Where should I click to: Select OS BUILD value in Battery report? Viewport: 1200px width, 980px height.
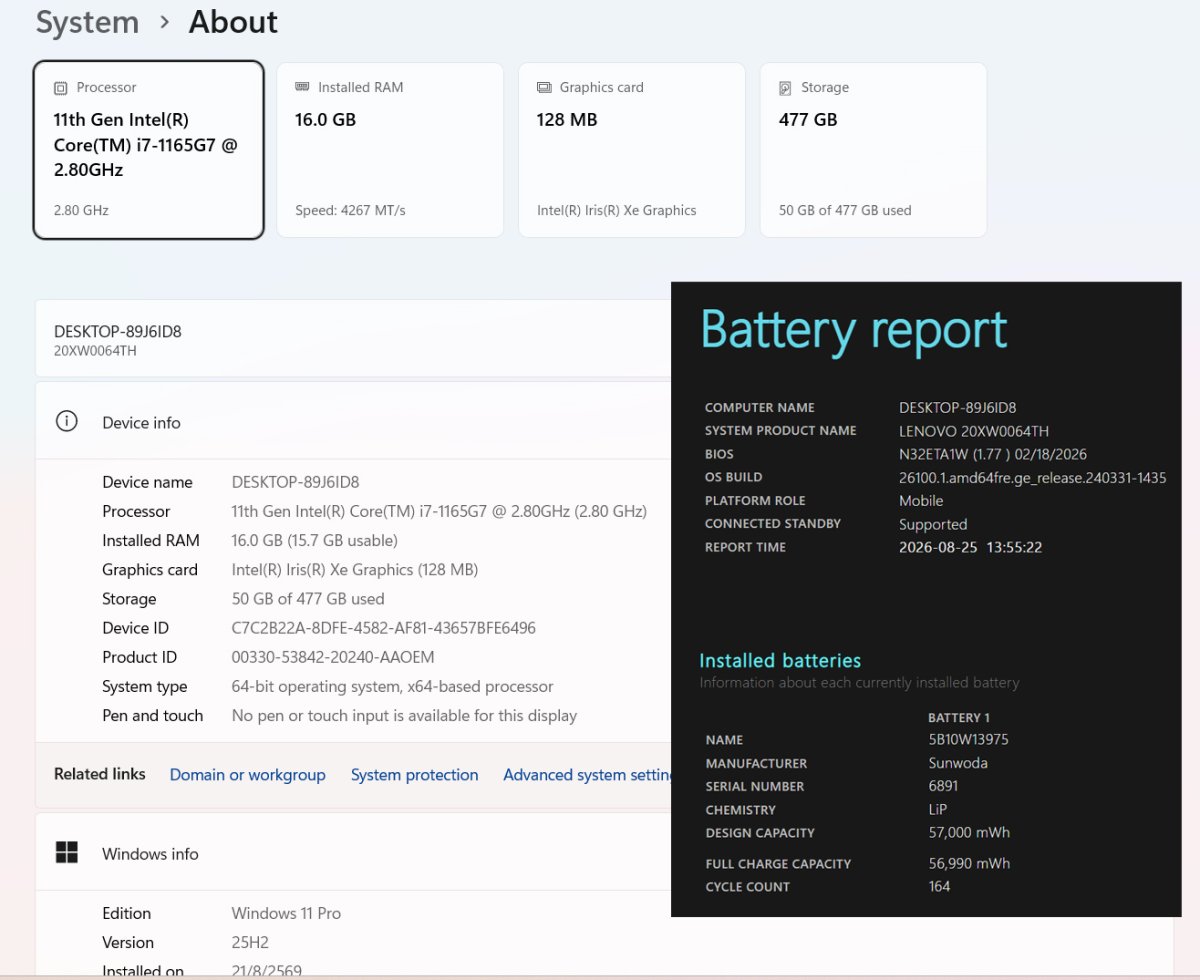click(1032, 478)
